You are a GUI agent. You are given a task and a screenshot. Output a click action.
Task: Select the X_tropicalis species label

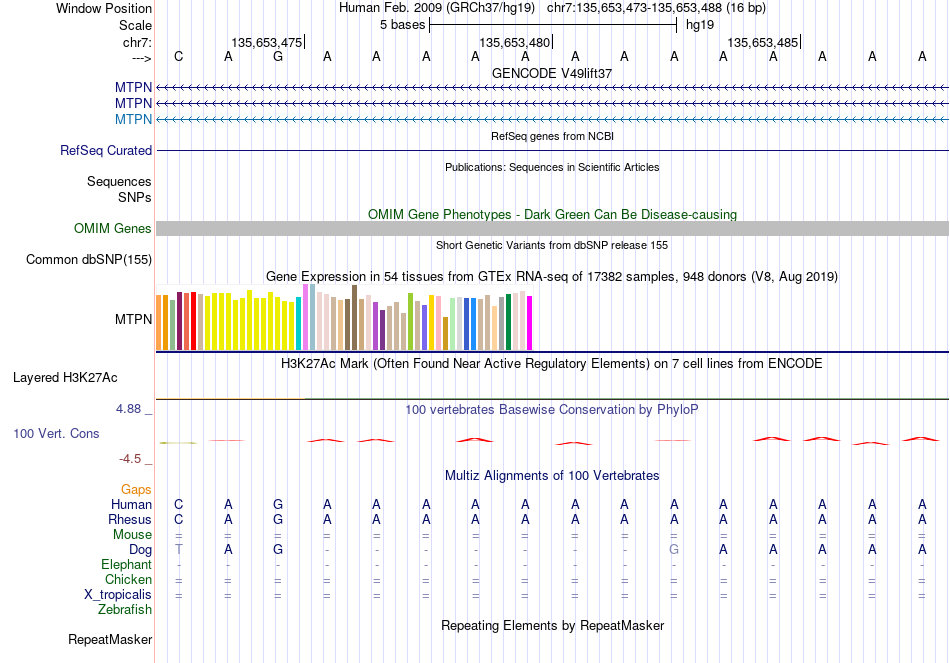[118, 595]
